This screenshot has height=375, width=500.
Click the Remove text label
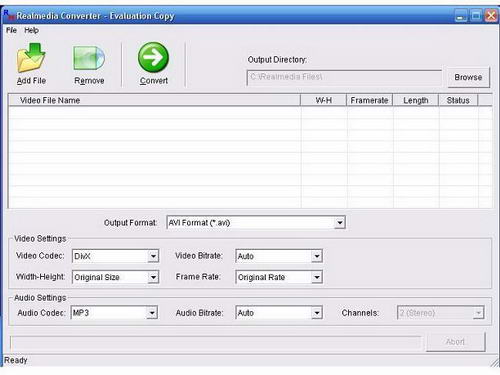click(89, 81)
